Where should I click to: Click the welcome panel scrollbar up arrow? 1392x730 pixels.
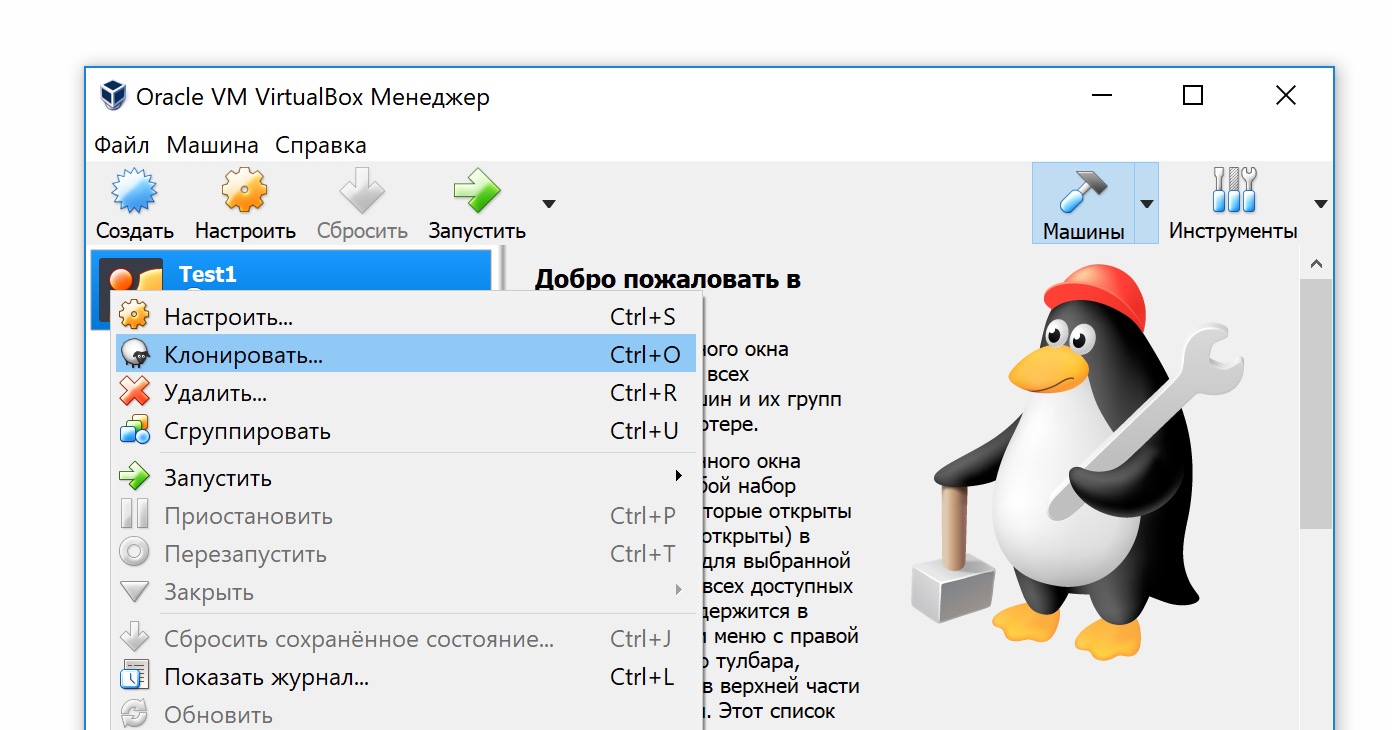[1316, 264]
